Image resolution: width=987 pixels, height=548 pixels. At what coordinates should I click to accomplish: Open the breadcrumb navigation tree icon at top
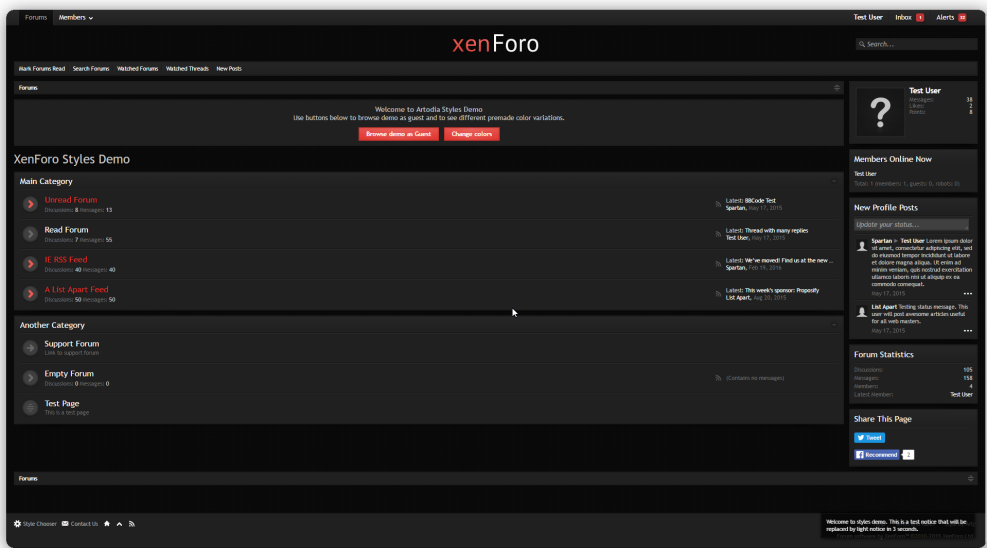tap(836, 88)
